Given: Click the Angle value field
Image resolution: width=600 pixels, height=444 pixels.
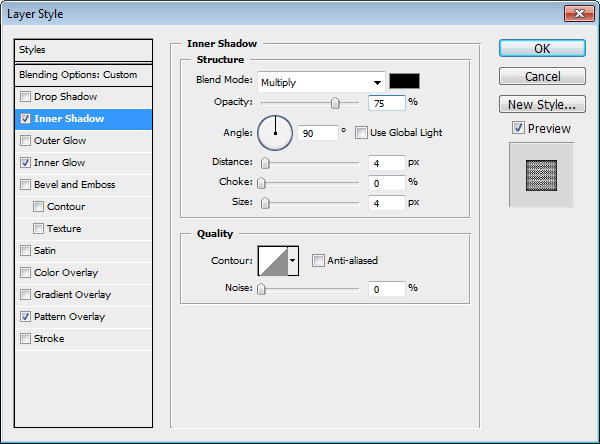Looking at the screenshot, I should (318, 133).
